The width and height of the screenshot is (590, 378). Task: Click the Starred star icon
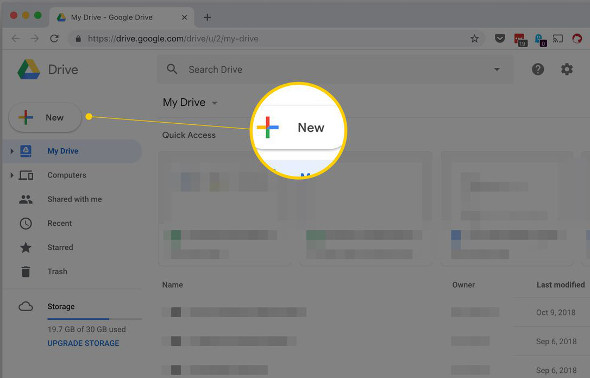point(26,247)
